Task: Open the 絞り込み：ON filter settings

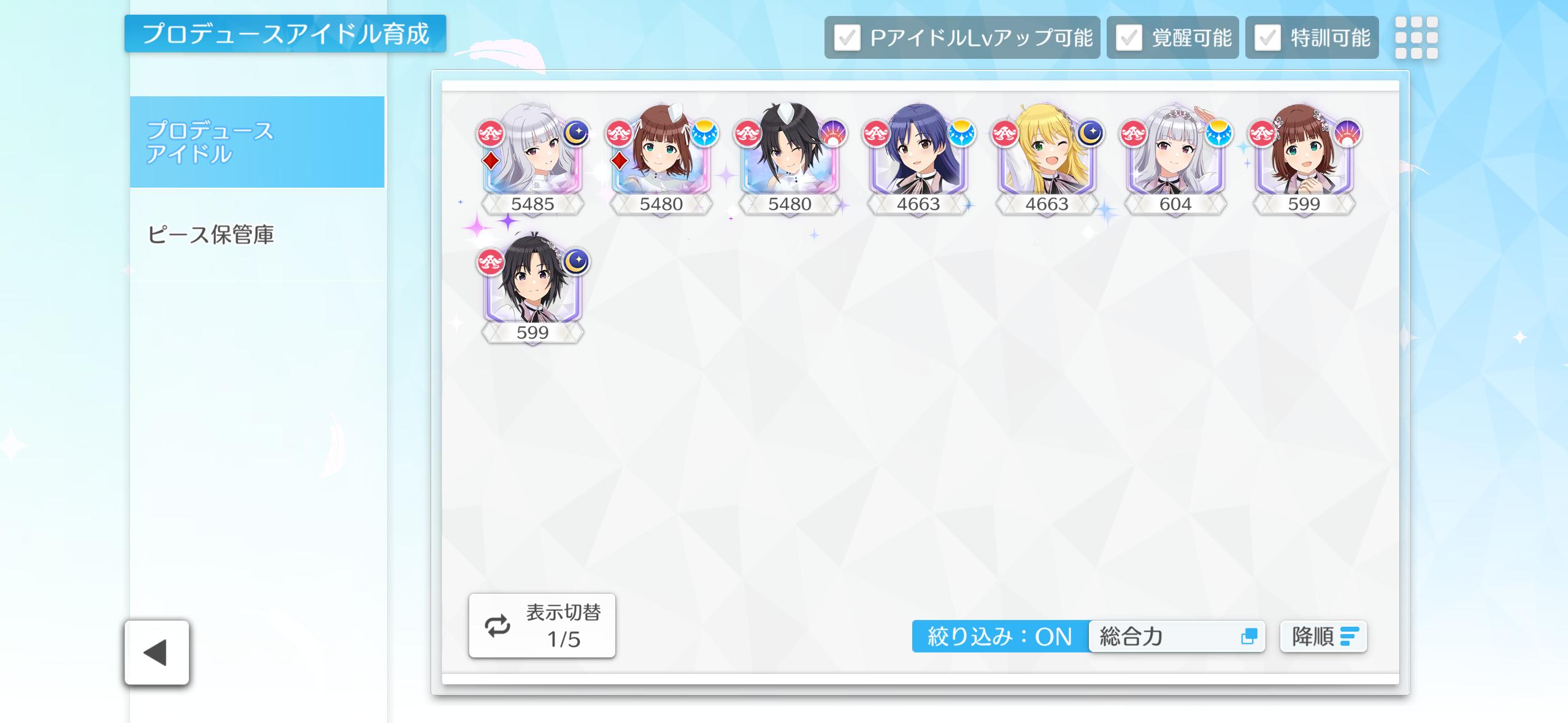Action: pos(1001,637)
